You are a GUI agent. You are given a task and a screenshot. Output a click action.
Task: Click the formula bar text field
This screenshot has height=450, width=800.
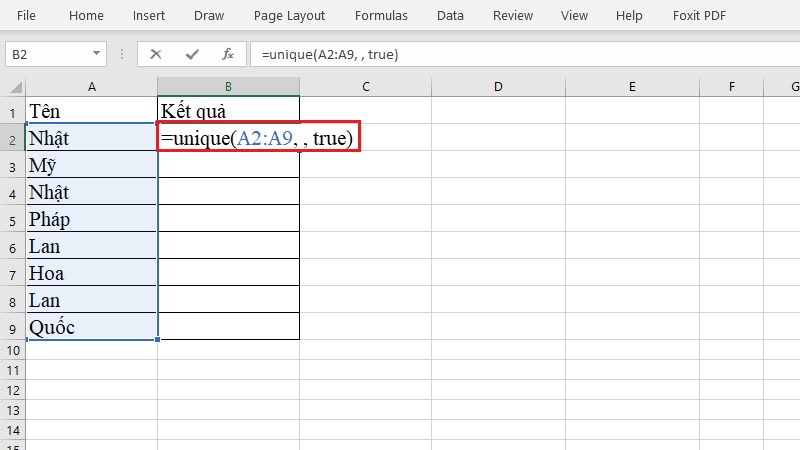(x=524, y=54)
